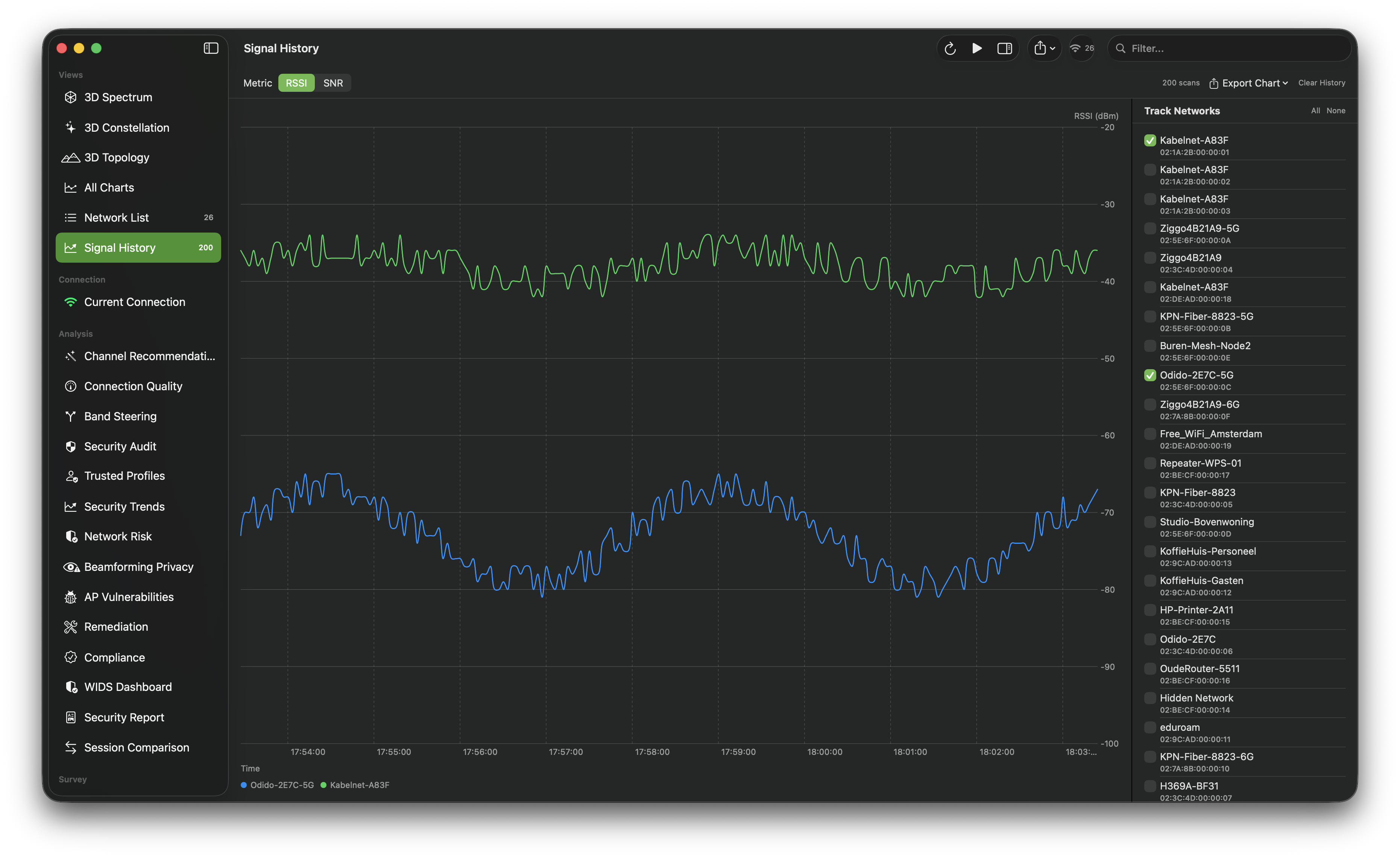Check Kabelnet-A83F 02:1A:2B:00:00:02 network
The width and height of the screenshot is (1400, 858).
1150,170
